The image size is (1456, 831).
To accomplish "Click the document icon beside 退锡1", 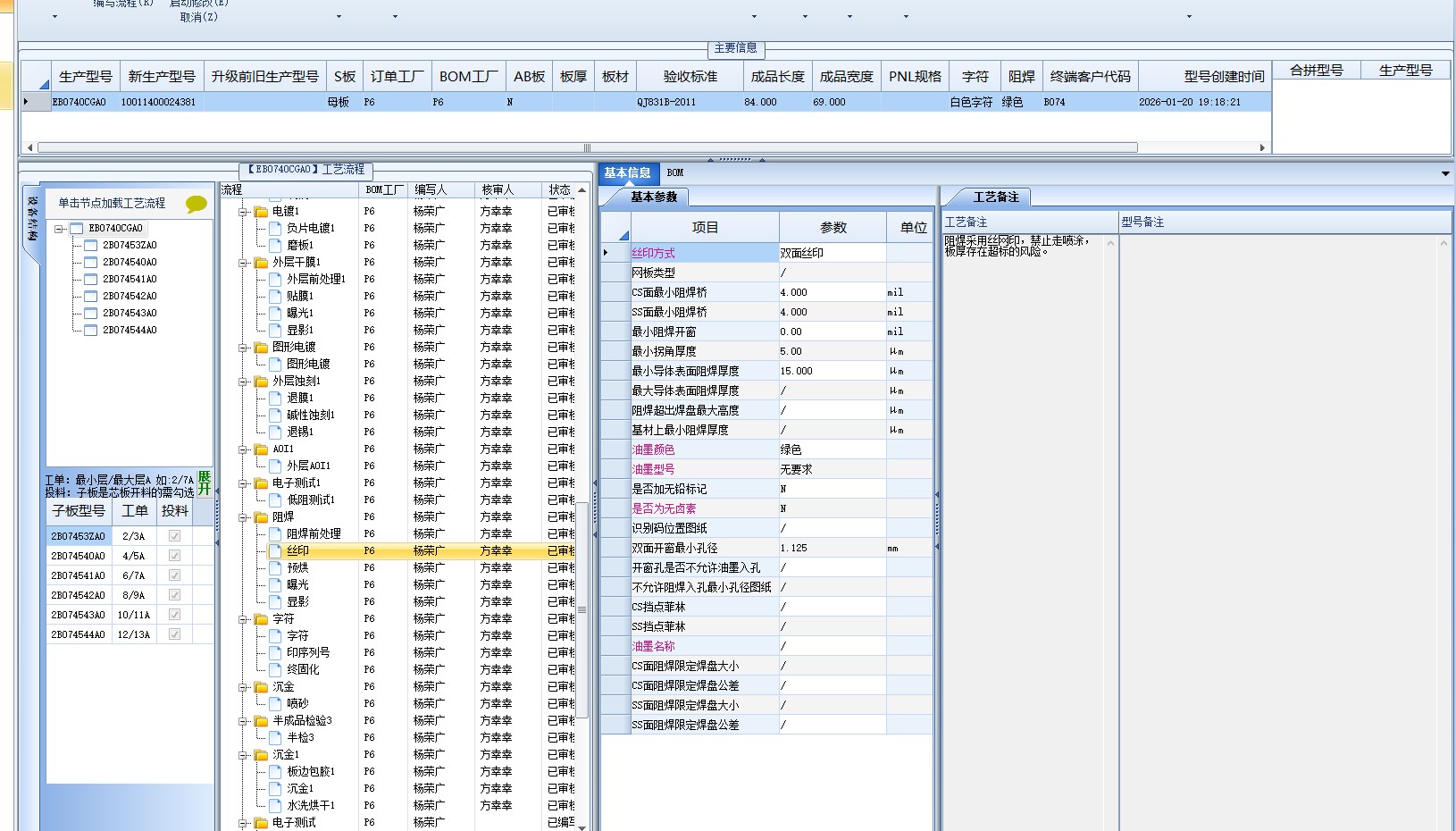I will [276, 432].
